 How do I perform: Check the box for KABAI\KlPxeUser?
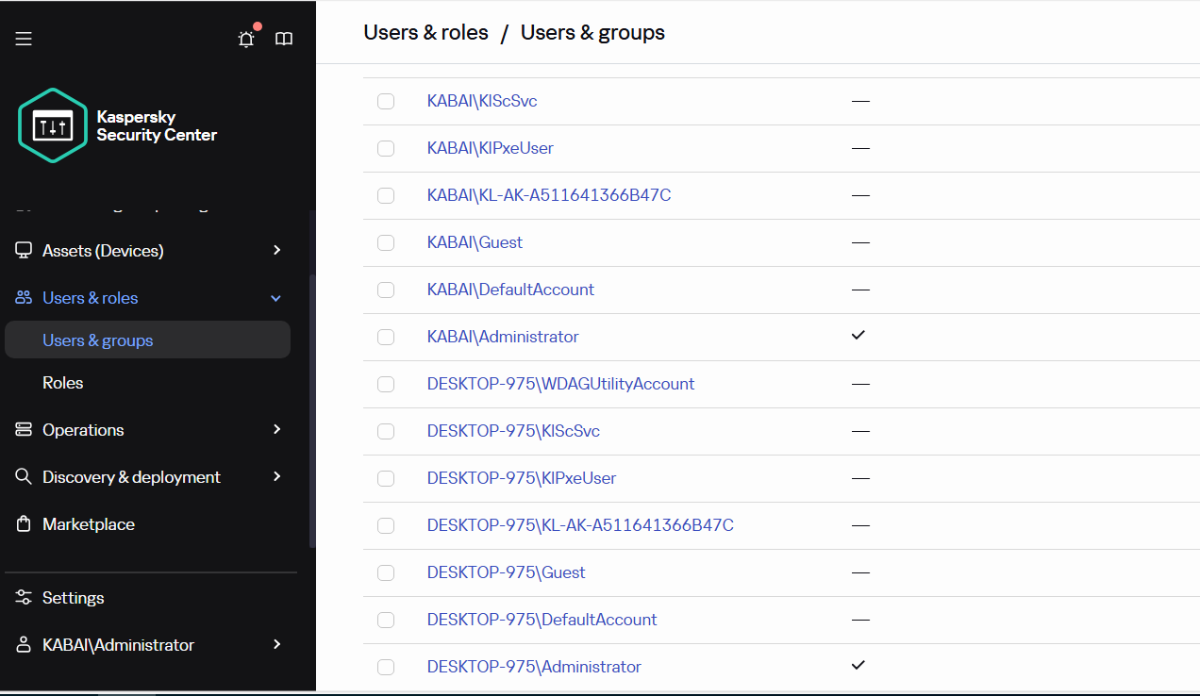click(386, 148)
